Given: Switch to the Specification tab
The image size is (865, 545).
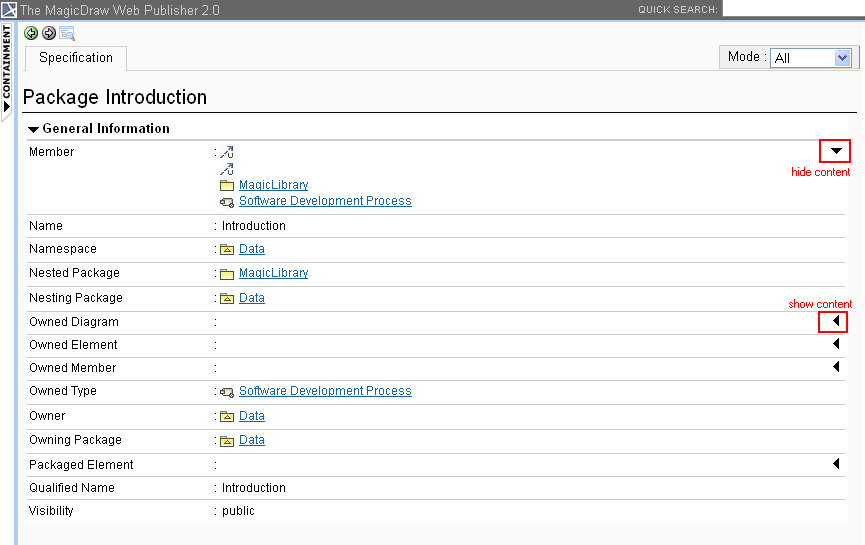Looking at the screenshot, I should point(76,58).
